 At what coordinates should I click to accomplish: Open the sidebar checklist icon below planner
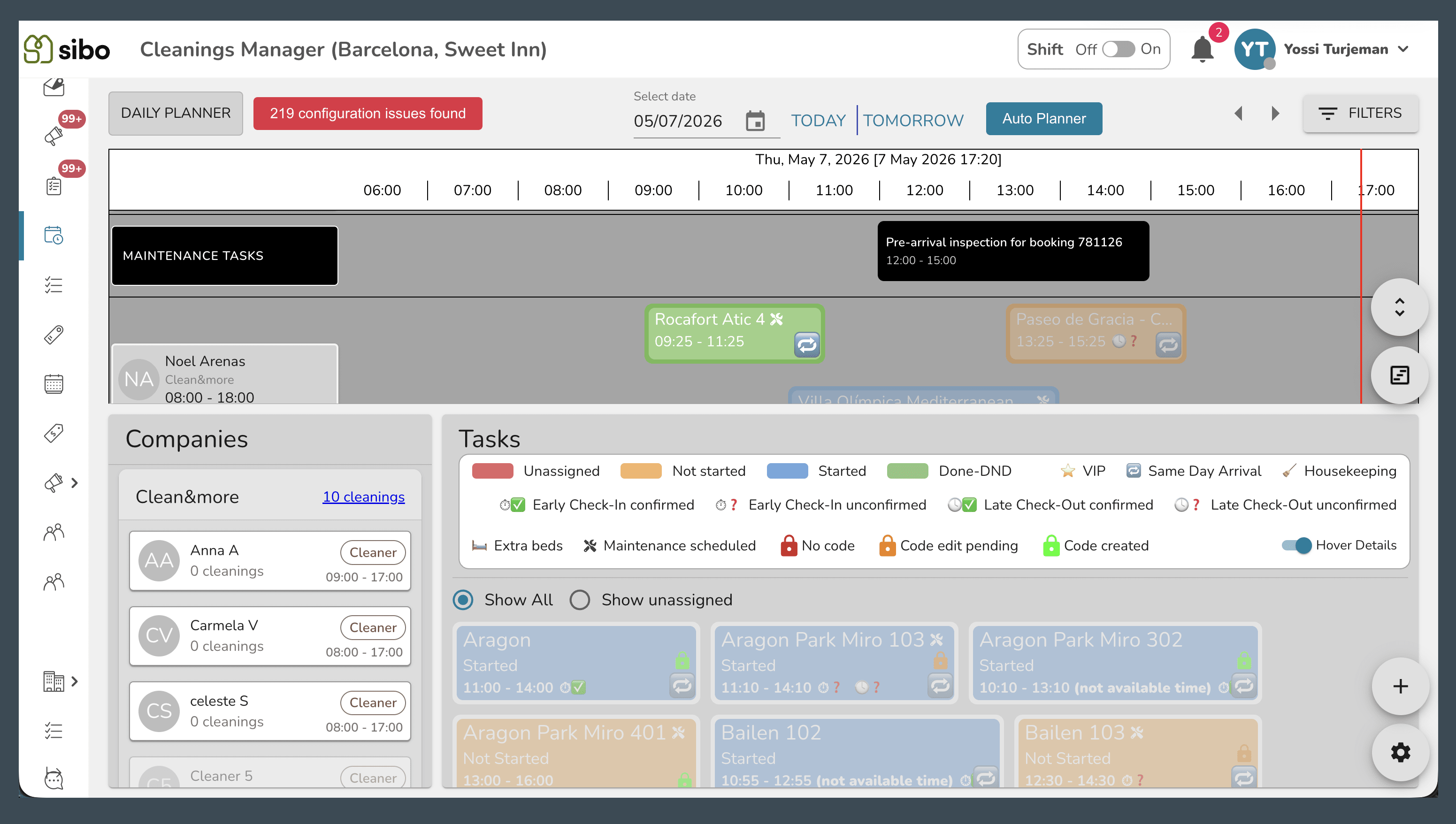(54, 285)
